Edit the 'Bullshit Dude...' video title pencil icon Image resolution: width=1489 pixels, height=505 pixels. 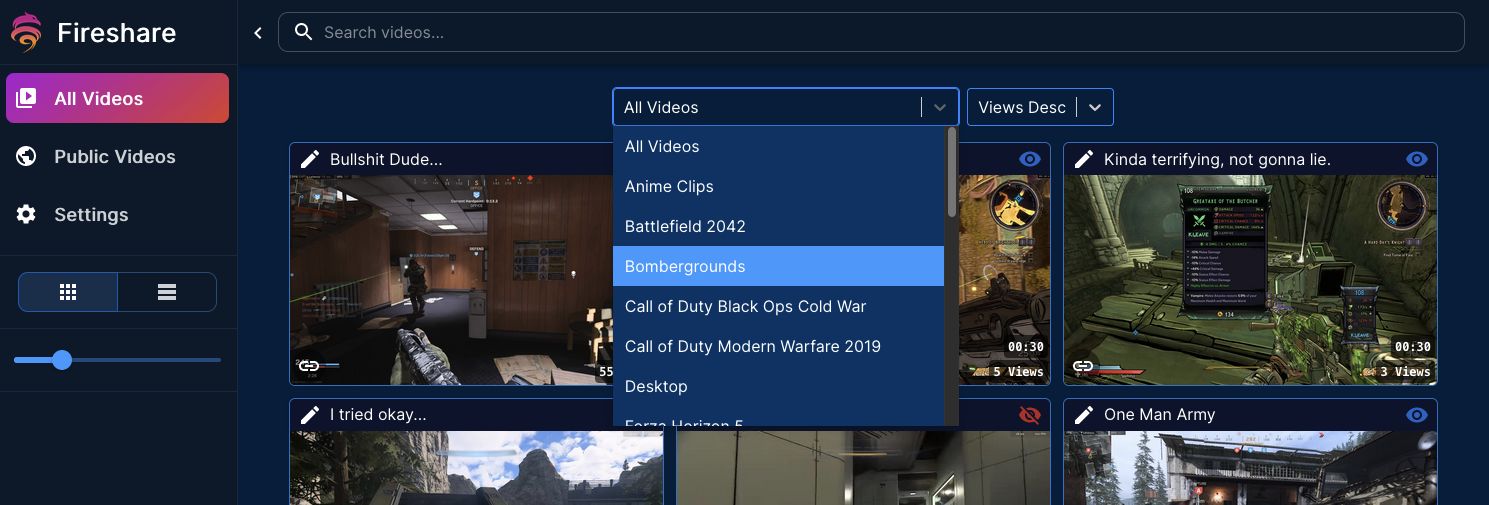tap(310, 159)
